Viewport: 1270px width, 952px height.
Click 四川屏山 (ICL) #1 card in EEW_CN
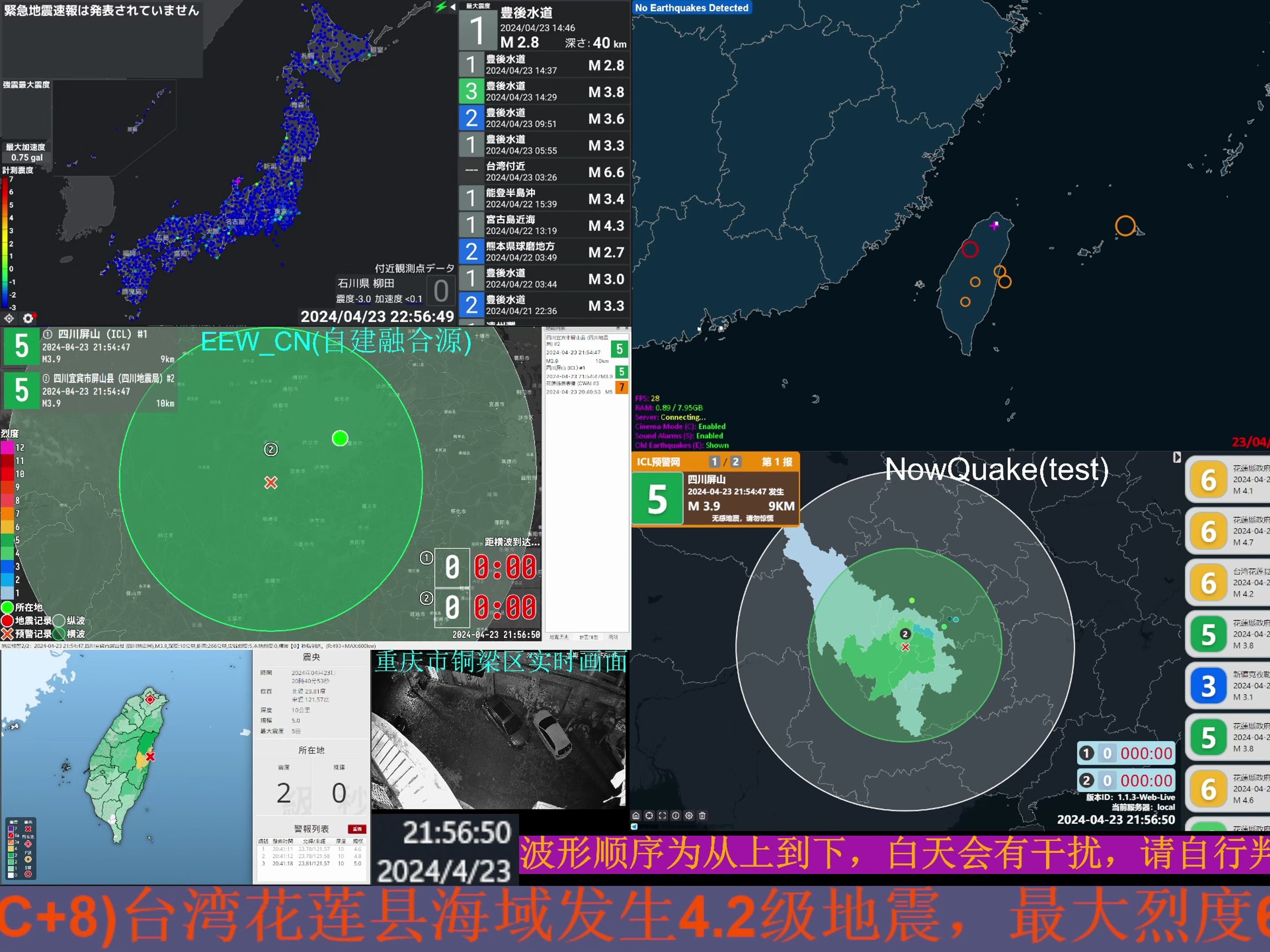click(89, 347)
